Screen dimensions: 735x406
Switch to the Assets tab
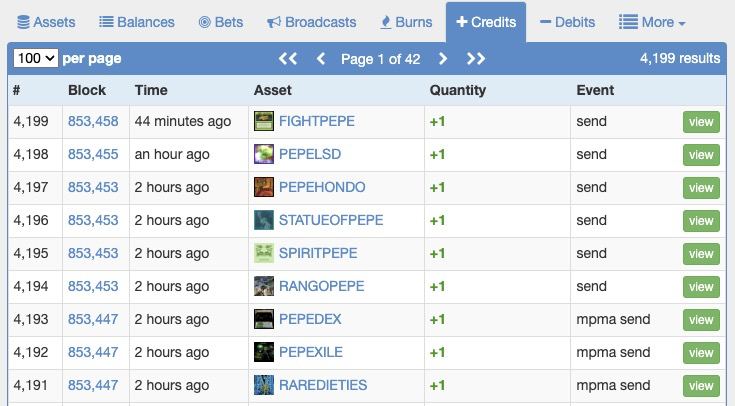click(x=46, y=22)
